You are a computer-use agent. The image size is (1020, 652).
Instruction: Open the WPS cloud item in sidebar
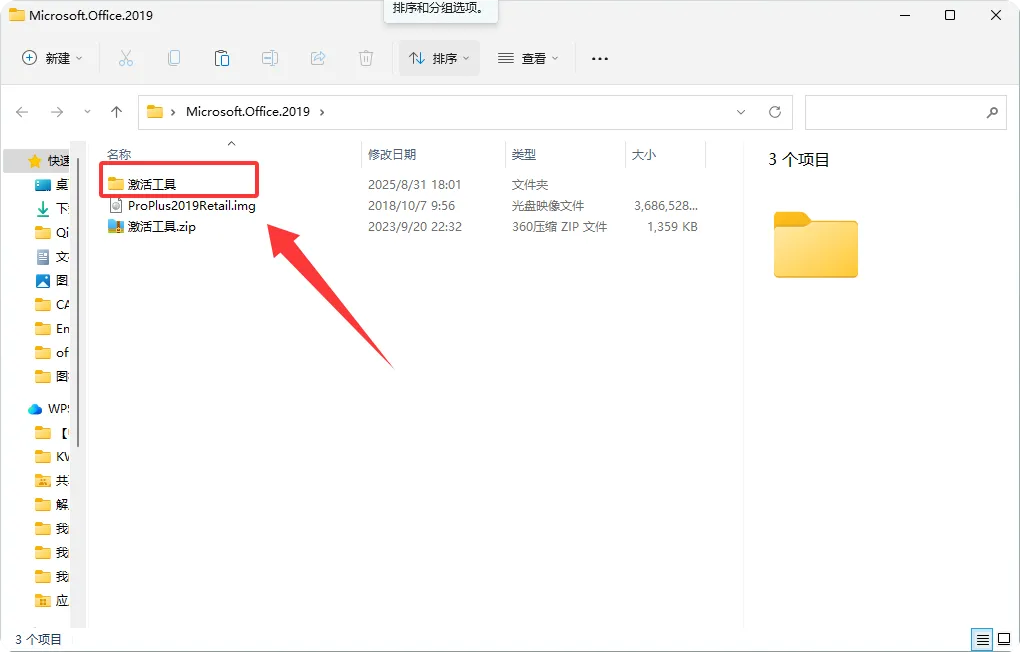(47, 409)
